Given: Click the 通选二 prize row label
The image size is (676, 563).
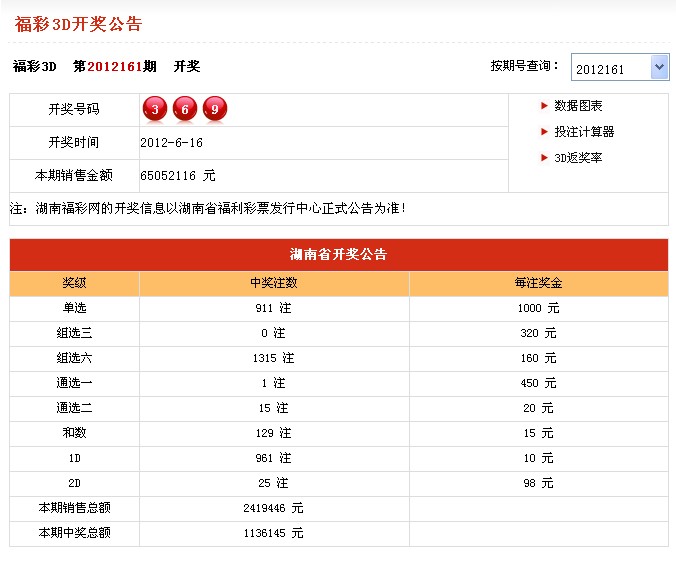Looking at the screenshot, I should click(x=74, y=408).
